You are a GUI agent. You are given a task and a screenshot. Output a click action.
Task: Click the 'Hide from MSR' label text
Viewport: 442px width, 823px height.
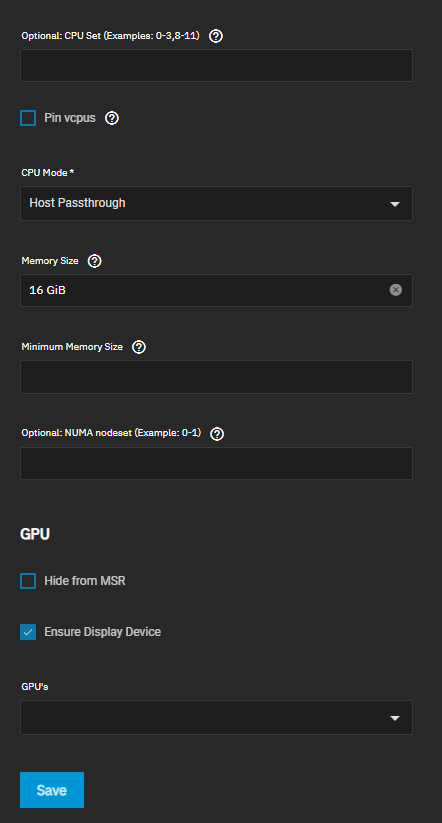click(85, 581)
